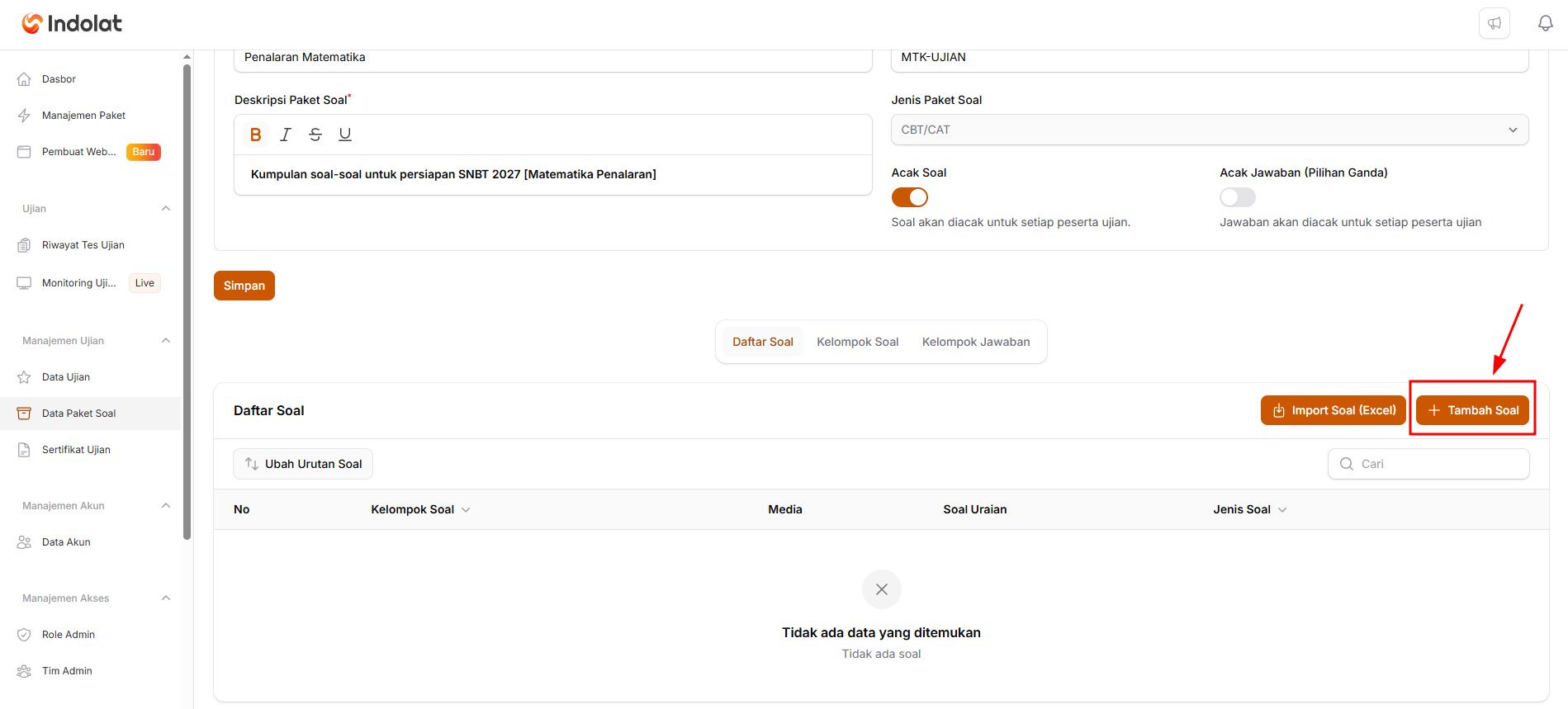This screenshot has width=1568, height=709.
Task: Open the announcements megaphone icon
Action: (1495, 23)
